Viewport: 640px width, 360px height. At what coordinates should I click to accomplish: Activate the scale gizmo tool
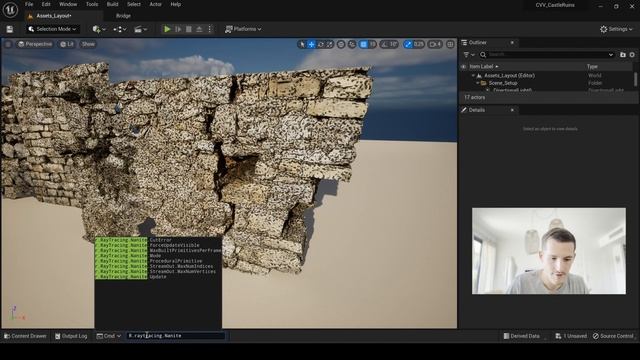click(330, 44)
